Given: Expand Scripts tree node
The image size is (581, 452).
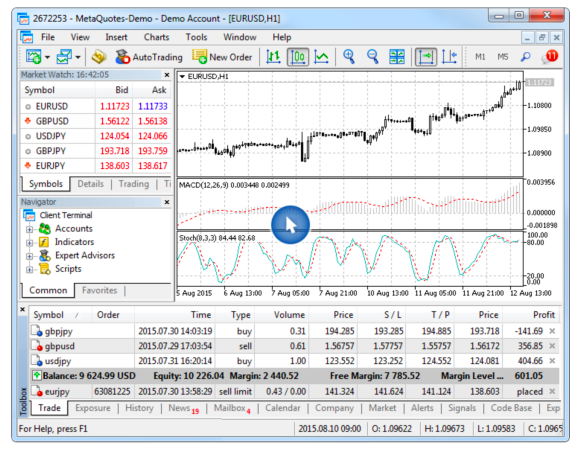Looking at the screenshot, I should [29, 269].
